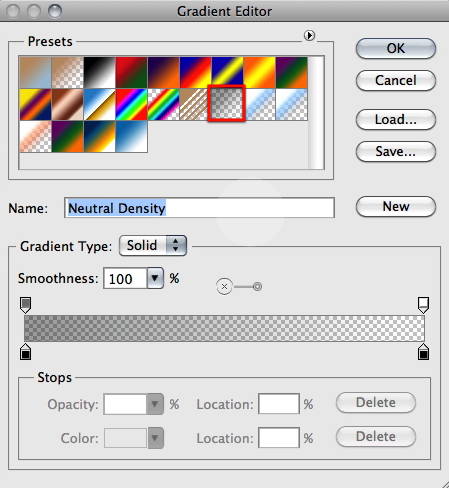Click inside the gradient preview bar
449x488 pixels.
[x=224, y=328]
